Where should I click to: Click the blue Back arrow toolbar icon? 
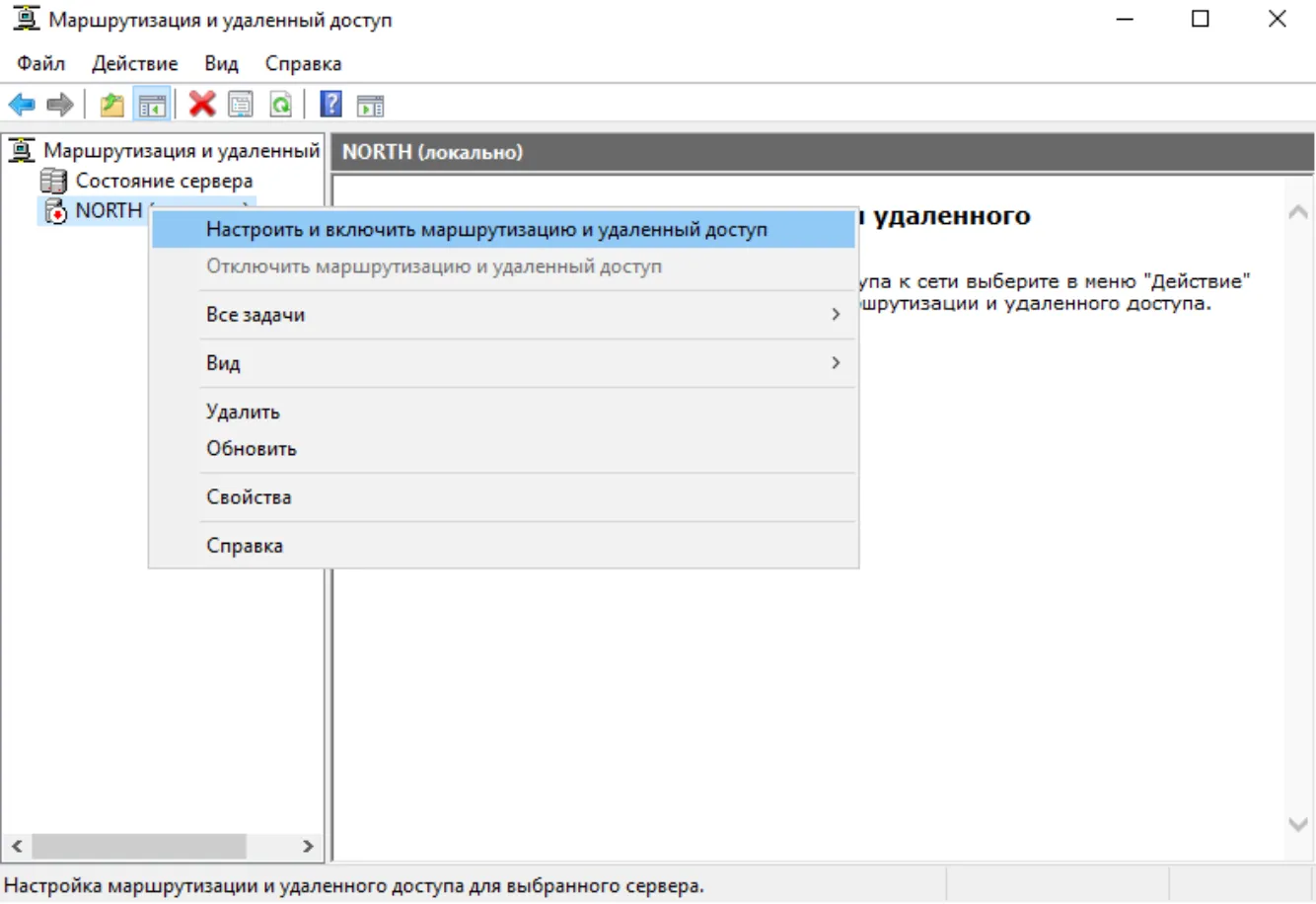coord(22,105)
